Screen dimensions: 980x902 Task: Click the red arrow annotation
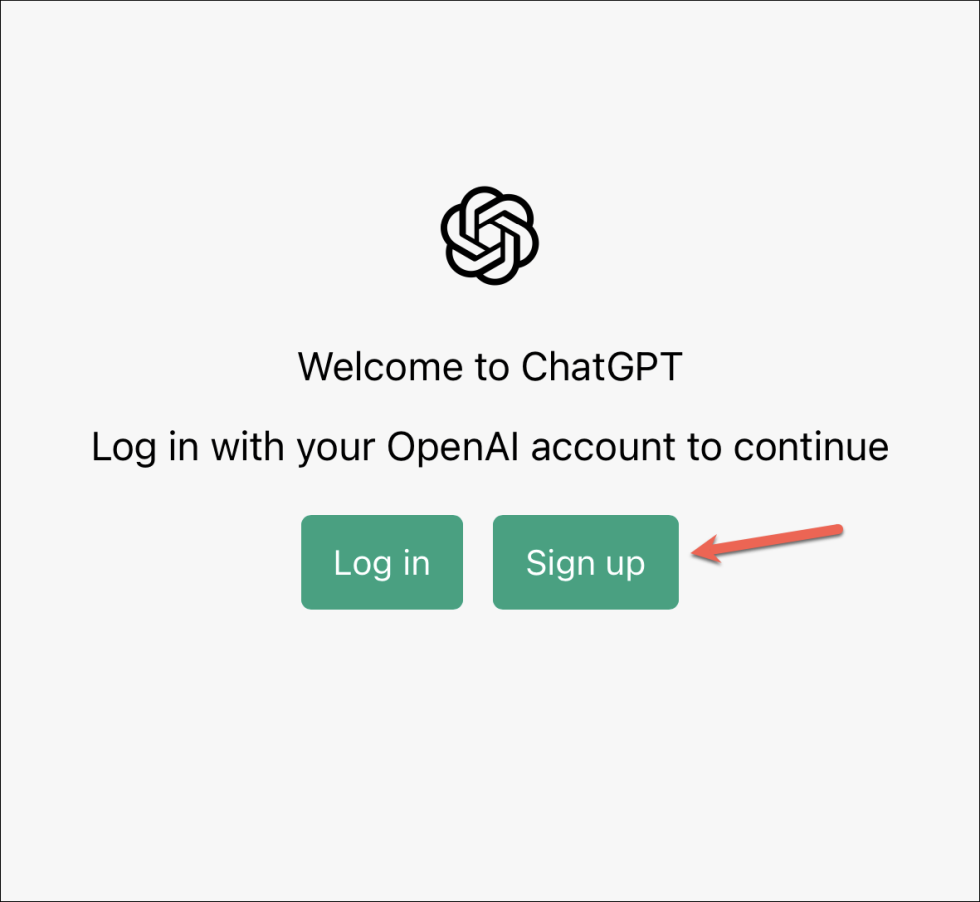(768, 543)
